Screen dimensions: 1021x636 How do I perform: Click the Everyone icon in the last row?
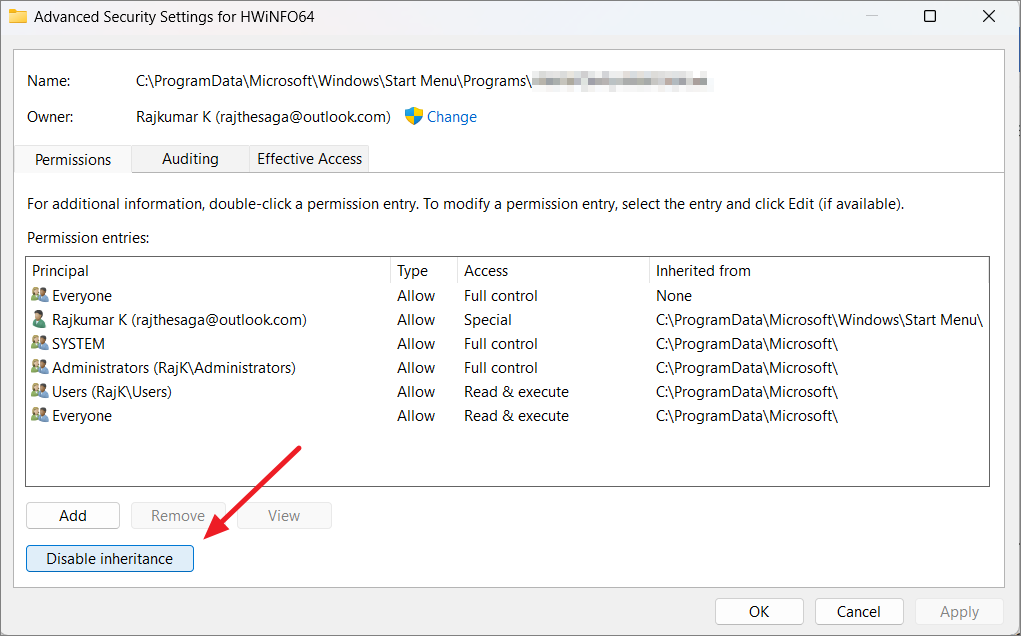(x=38, y=415)
